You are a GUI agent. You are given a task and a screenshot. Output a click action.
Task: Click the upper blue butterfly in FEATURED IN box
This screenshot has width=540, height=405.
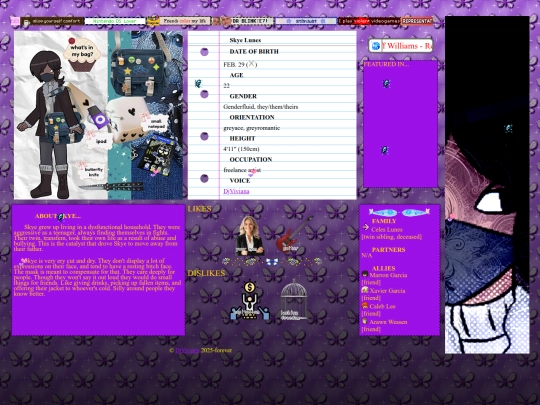386,83
